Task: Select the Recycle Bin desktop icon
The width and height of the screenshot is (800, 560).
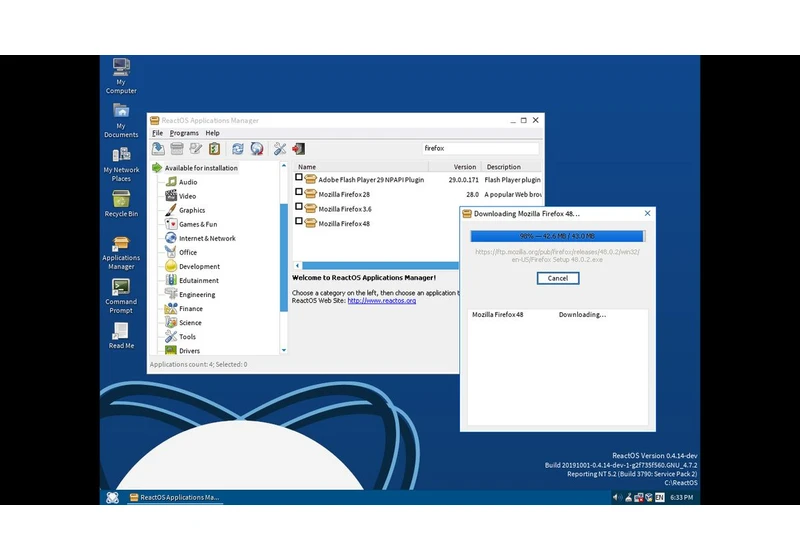Action: (121, 203)
